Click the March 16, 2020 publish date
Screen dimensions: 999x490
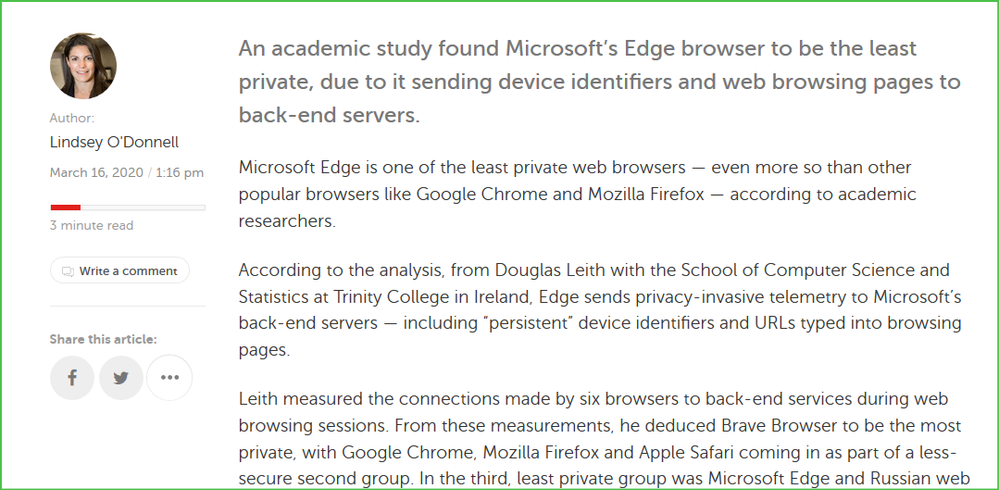tap(96, 173)
